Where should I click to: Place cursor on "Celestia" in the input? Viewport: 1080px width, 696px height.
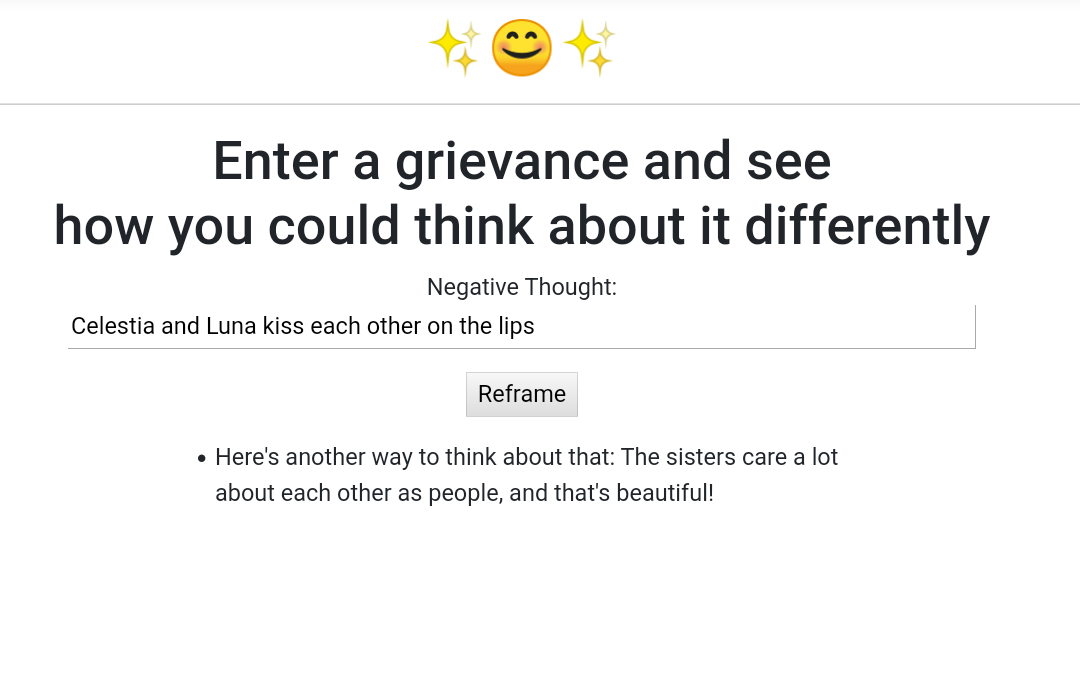click(x=112, y=326)
